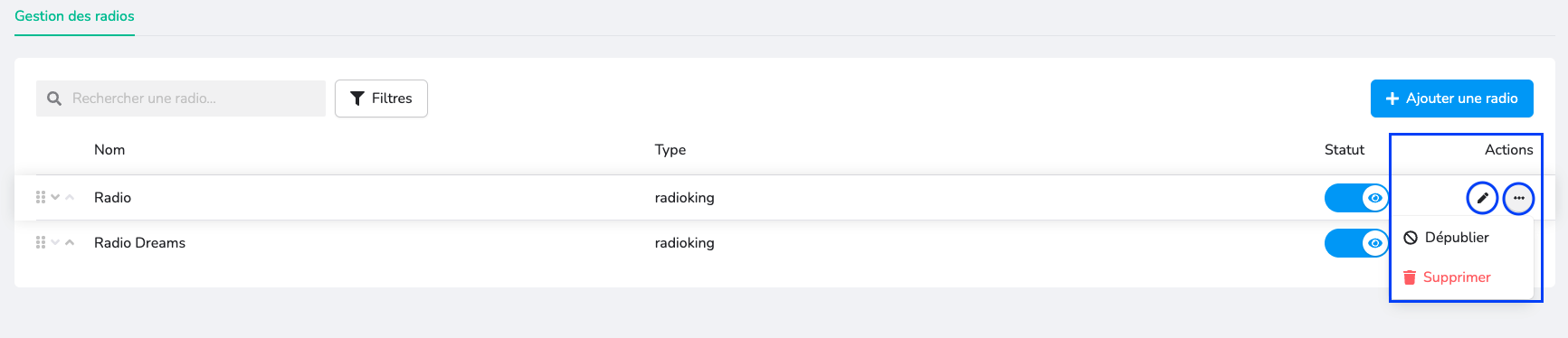Open the Filtres button
This screenshot has height=338, width=1568.
tap(381, 99)
